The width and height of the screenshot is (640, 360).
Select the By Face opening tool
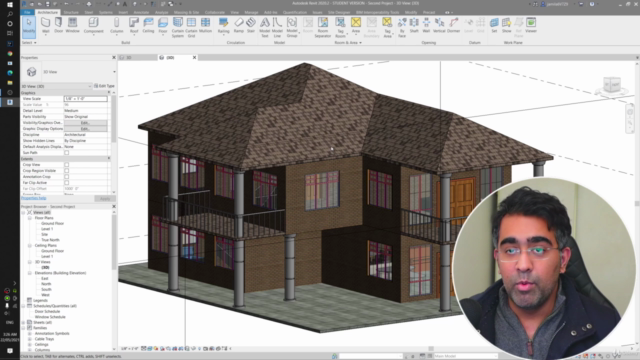coord(402,27)
